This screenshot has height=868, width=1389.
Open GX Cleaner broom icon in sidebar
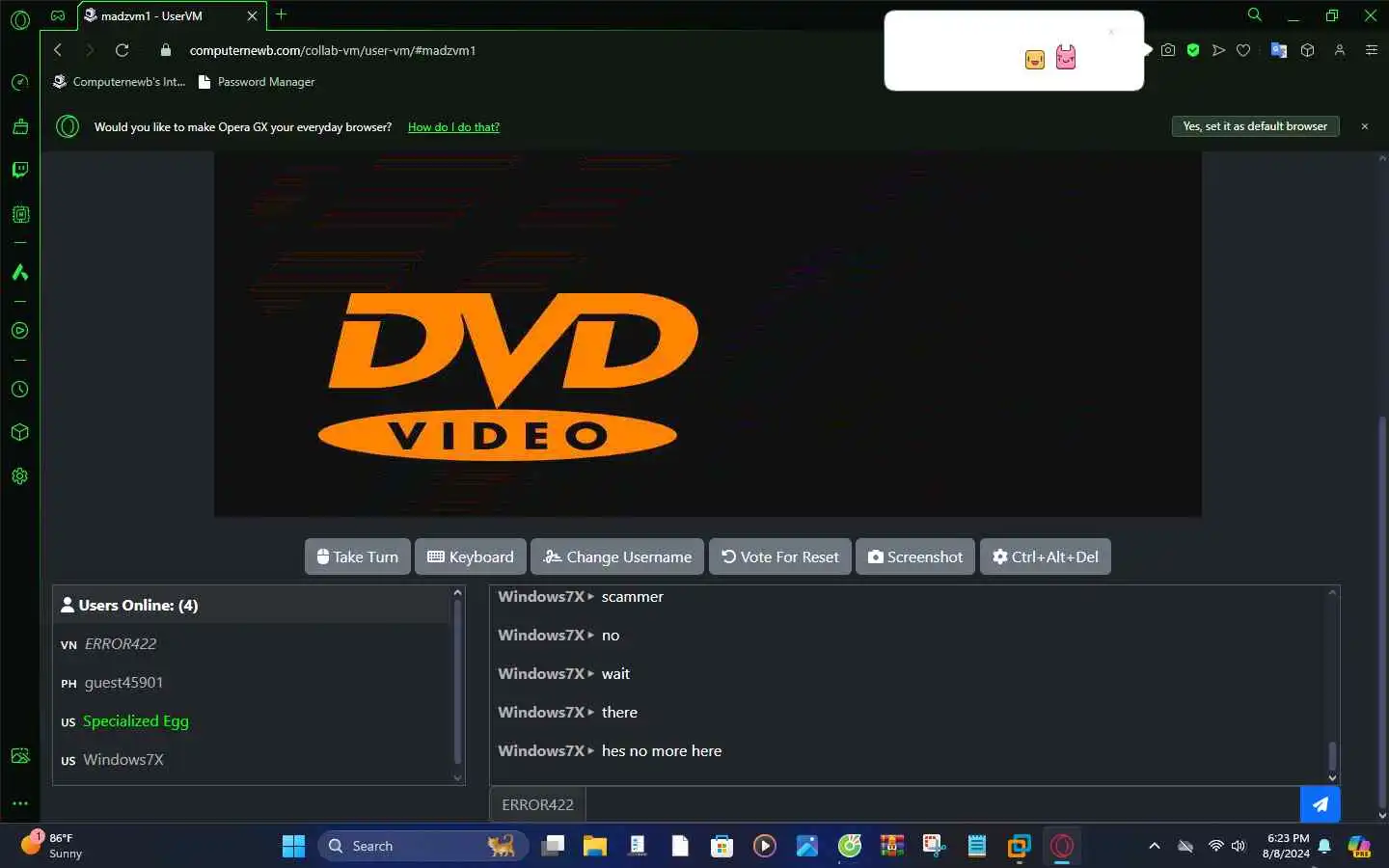click(x=20, y=126)
